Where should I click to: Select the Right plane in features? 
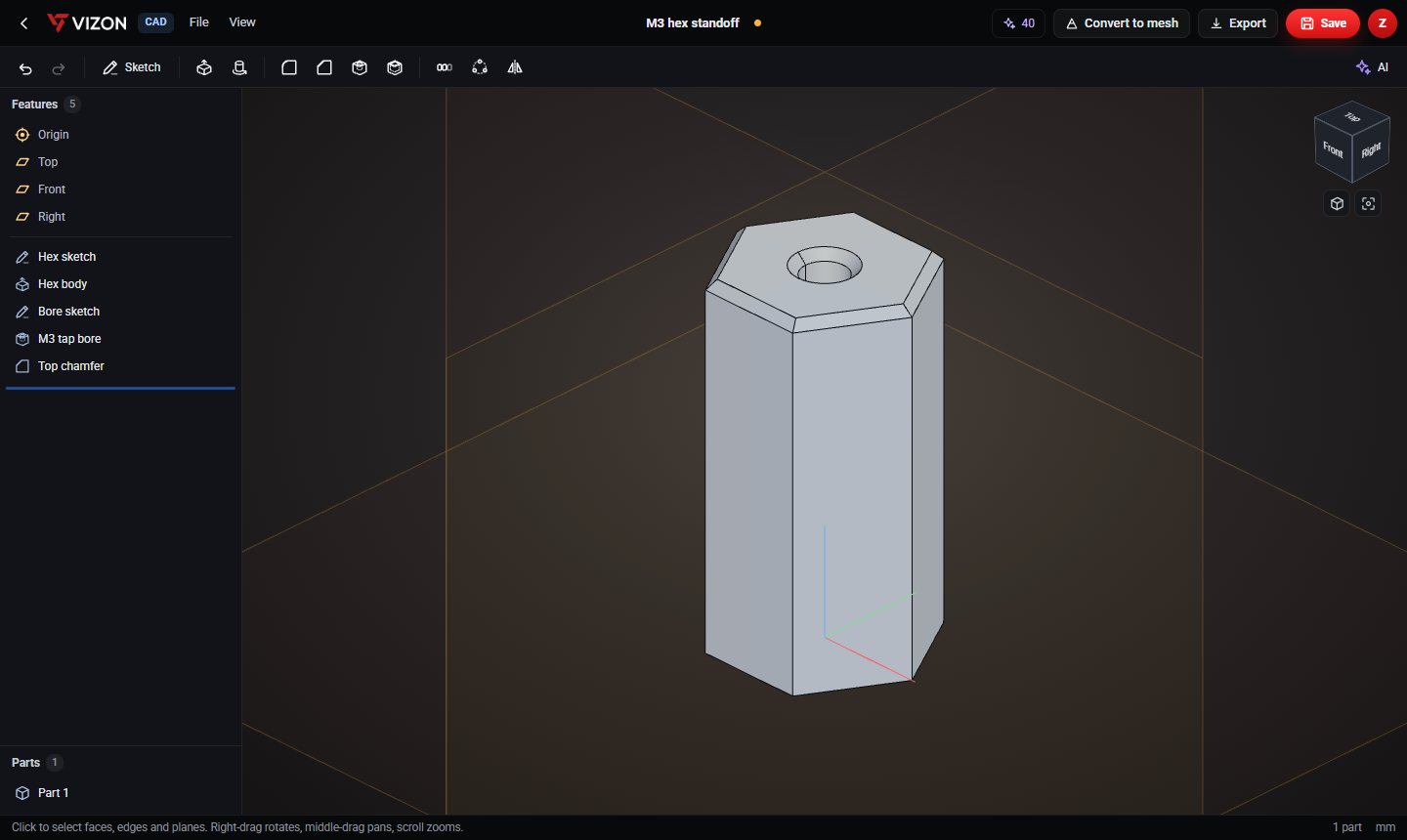pyautogui.click(x=120, y=217)
